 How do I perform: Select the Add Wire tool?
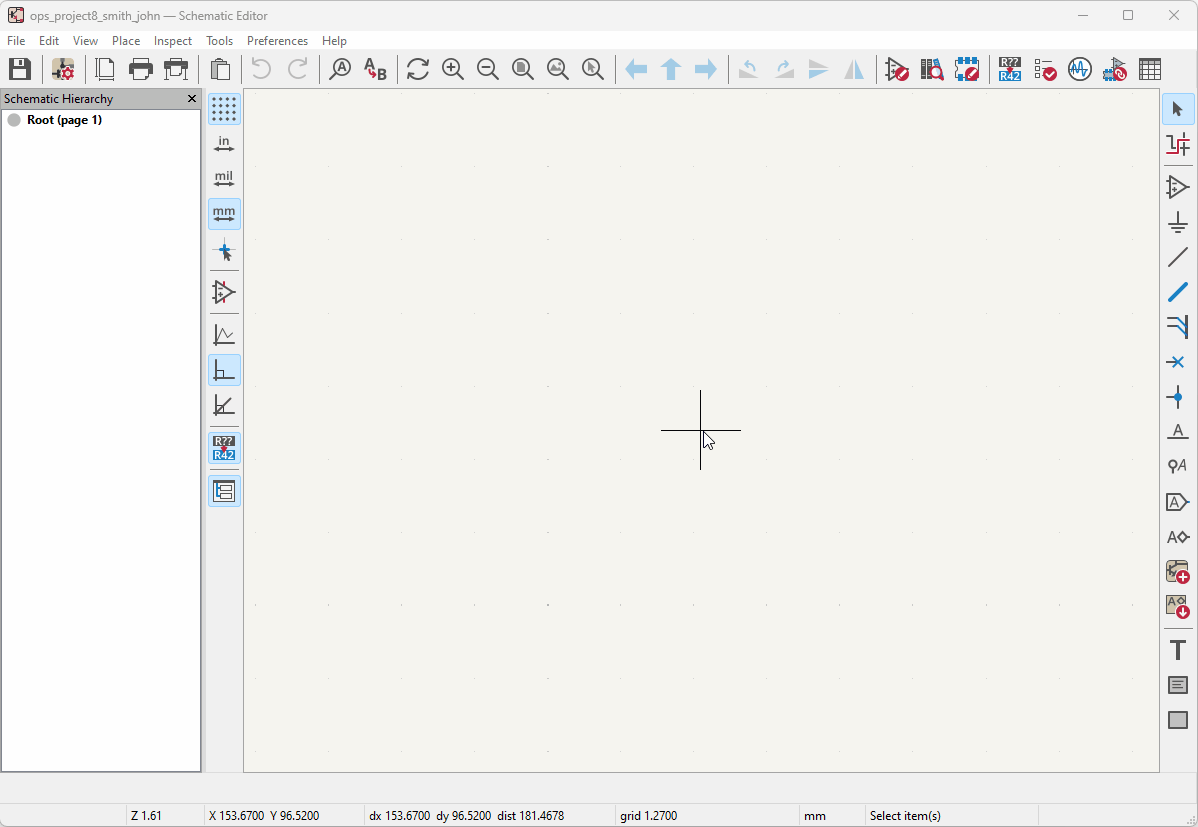(x=1177, y=257)
